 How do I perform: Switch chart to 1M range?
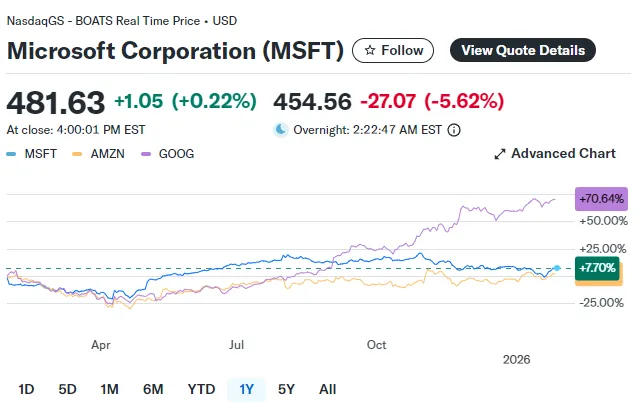[x=110, y=388]
